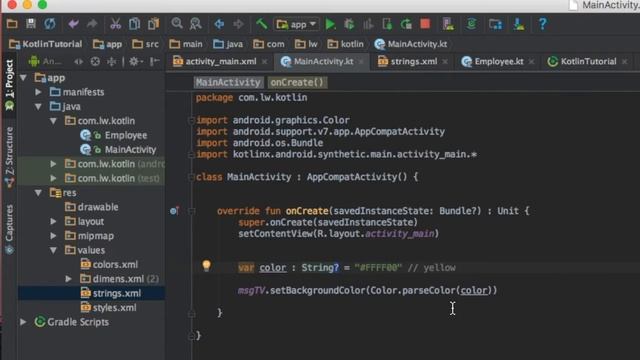Click the kotlin breadcrumb folder
Viewport: 640px width, 360px height.
(x=346, y=44)
